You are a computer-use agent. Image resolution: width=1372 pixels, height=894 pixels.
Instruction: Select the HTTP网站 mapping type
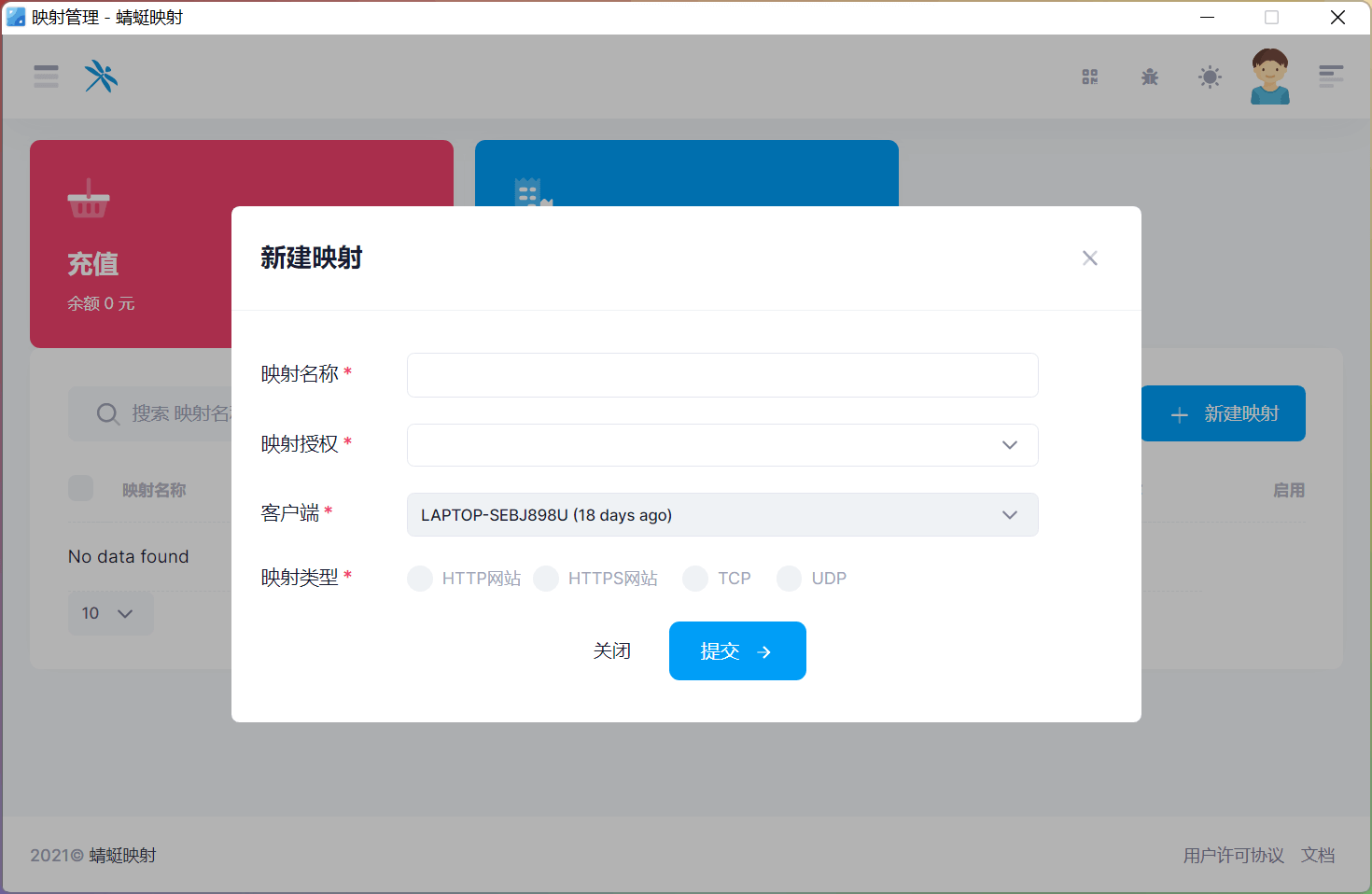tap(420, 579)
